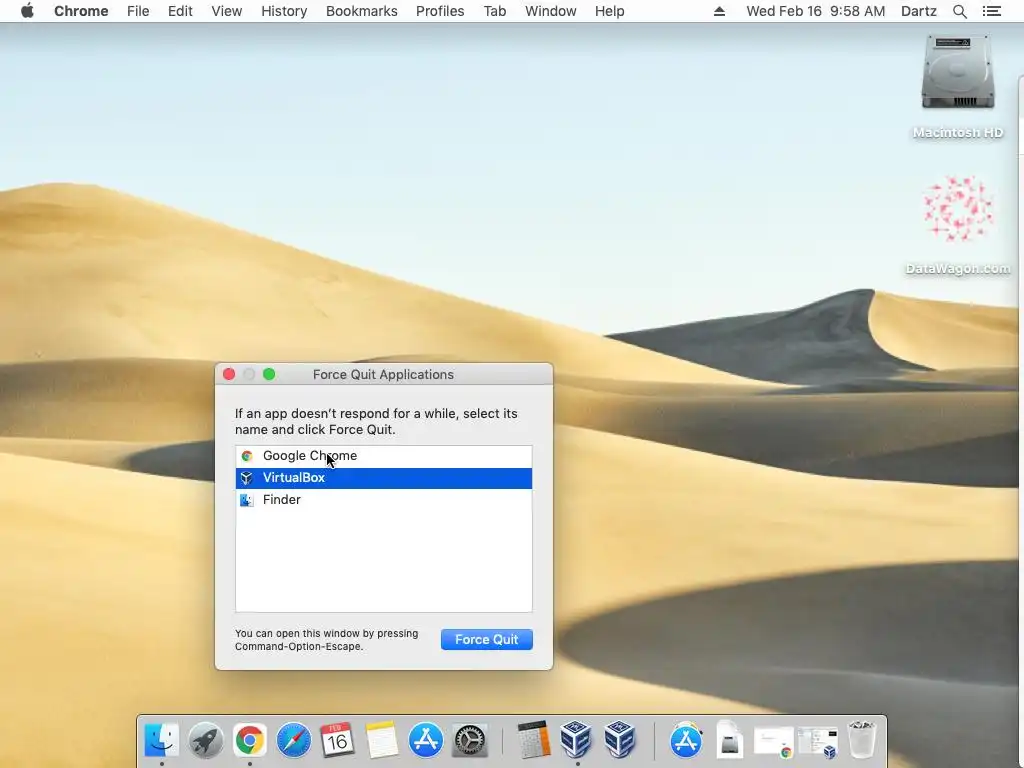Viewport: 1024px width, 768px height.
Task: Open App Store icon beside Notes
Action: (x=426, y=740)
